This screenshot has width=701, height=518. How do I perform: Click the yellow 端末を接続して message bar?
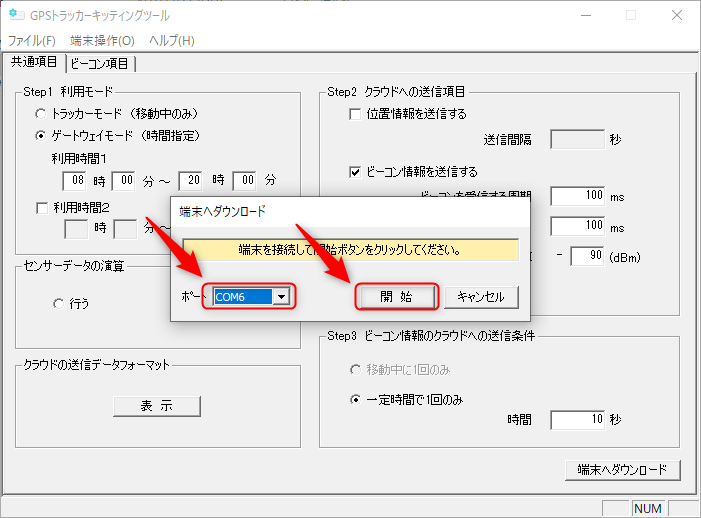(351, 250)
